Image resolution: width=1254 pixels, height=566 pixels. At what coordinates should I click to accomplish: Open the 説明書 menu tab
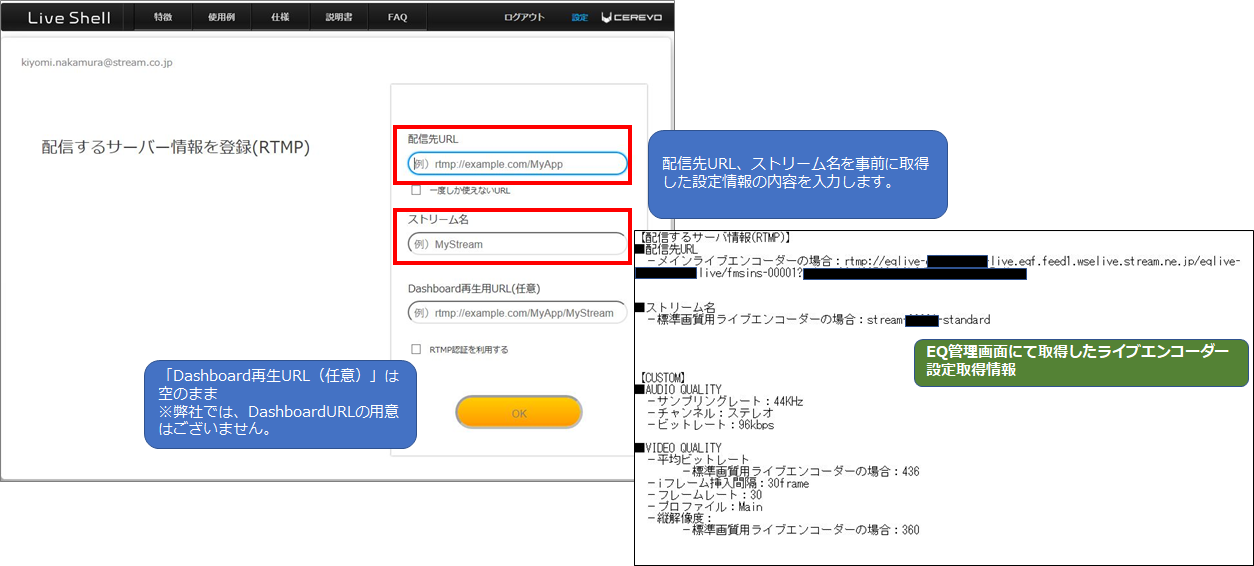339,18
